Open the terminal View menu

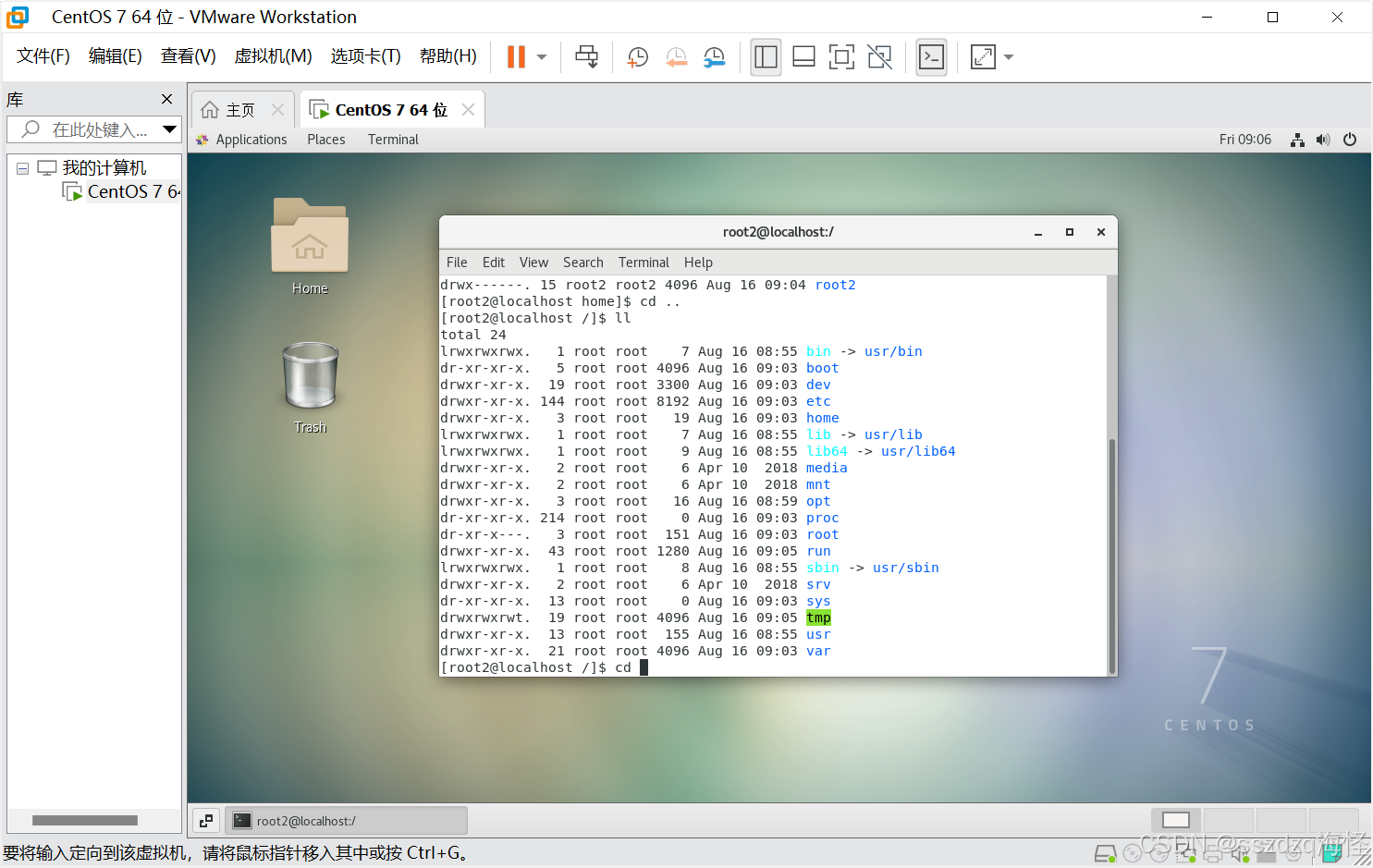click(x=533, y=263)
